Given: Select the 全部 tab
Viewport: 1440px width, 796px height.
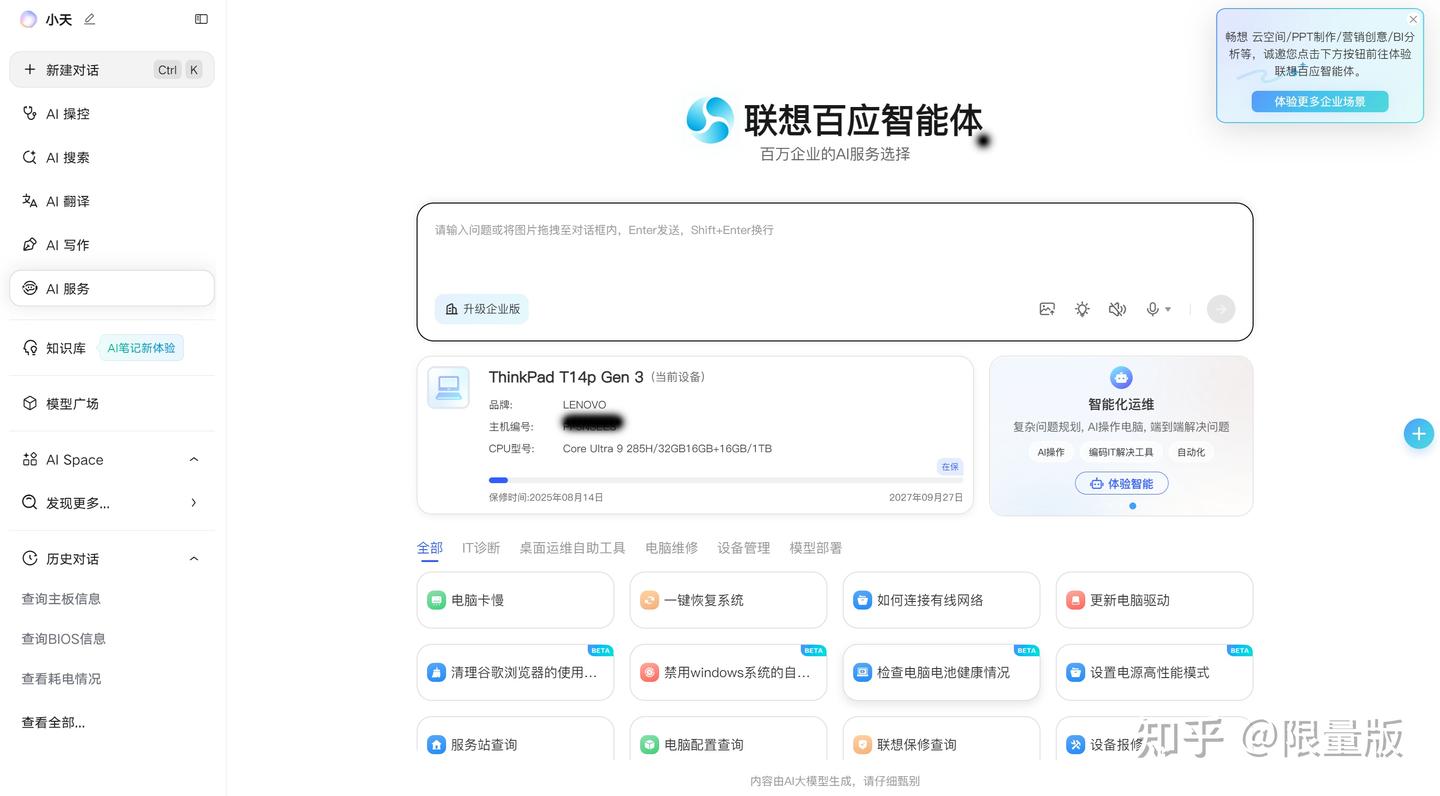Looking at the screenshot, I should click(x=430, y=548).
